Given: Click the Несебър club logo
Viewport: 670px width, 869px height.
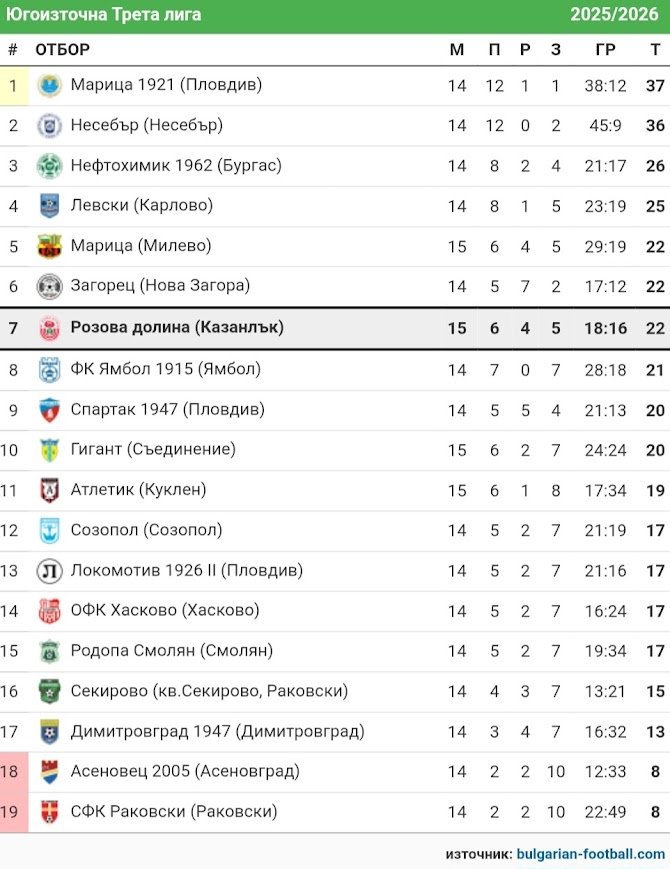Looking at the screenshot, I should 49,126.
